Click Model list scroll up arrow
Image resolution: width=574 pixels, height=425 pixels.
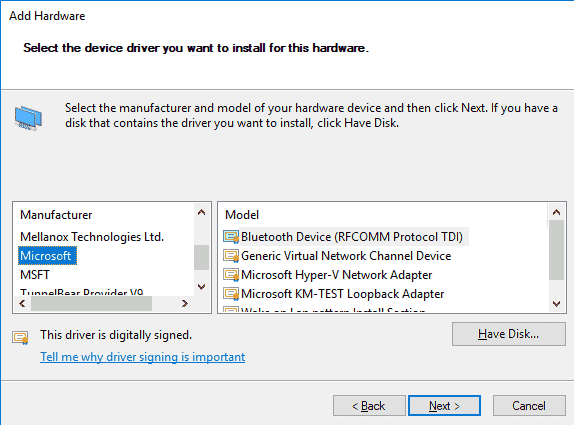[556, 212]
